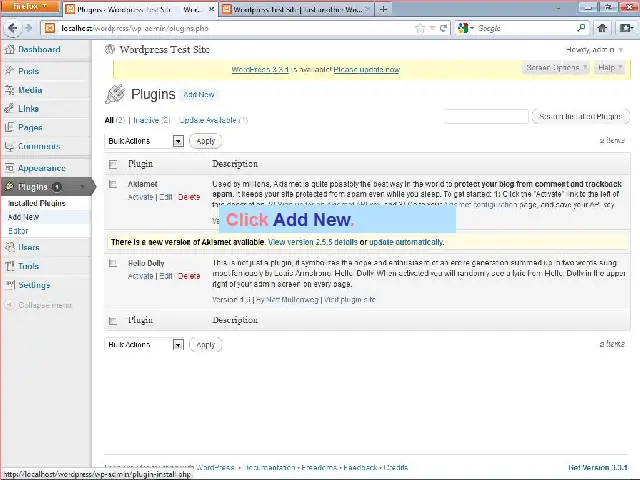Viewport: 640px width, 480px height.
Task: Open the top Bulk Actions dropdown
Action: [145, 141]
